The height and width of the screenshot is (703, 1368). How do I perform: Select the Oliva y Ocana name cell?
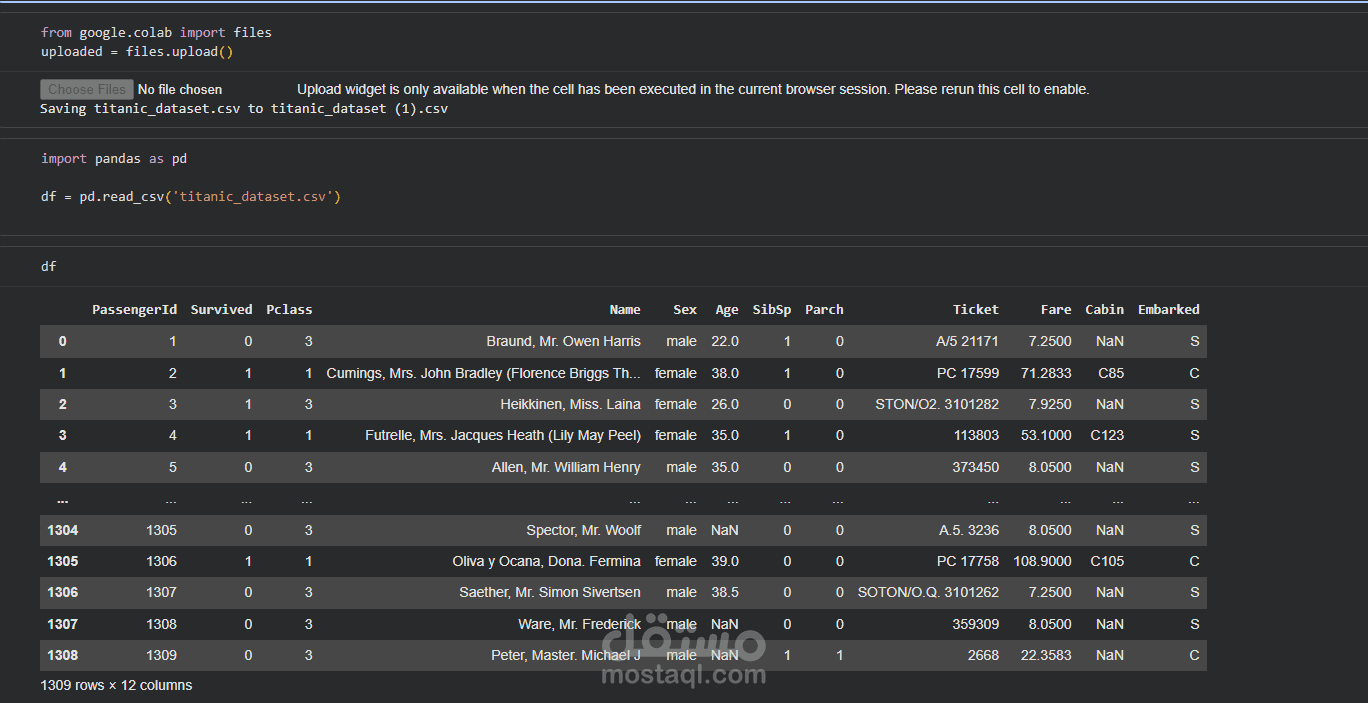click(546, 561)
